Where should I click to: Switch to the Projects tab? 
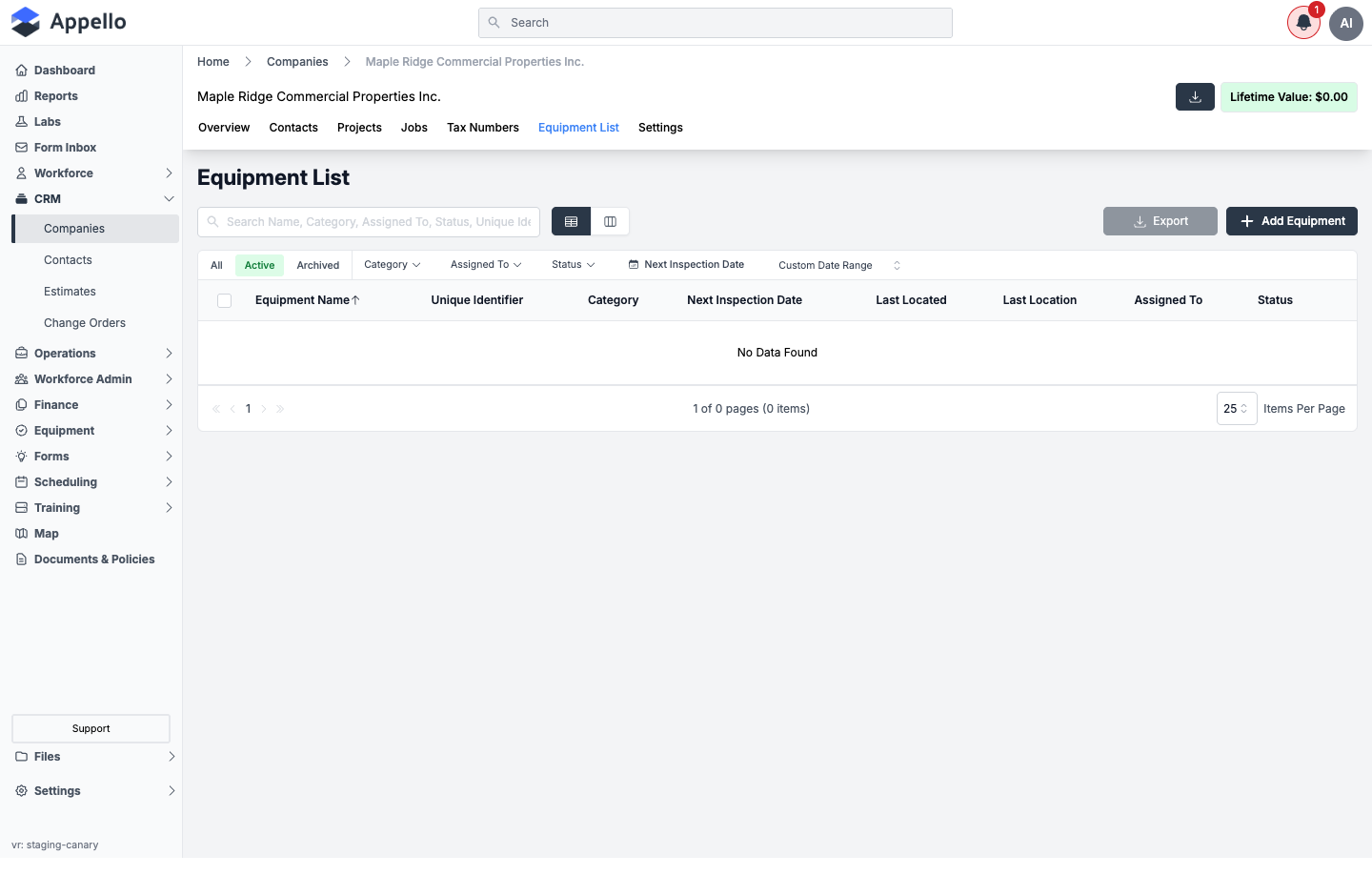point(359,128)
